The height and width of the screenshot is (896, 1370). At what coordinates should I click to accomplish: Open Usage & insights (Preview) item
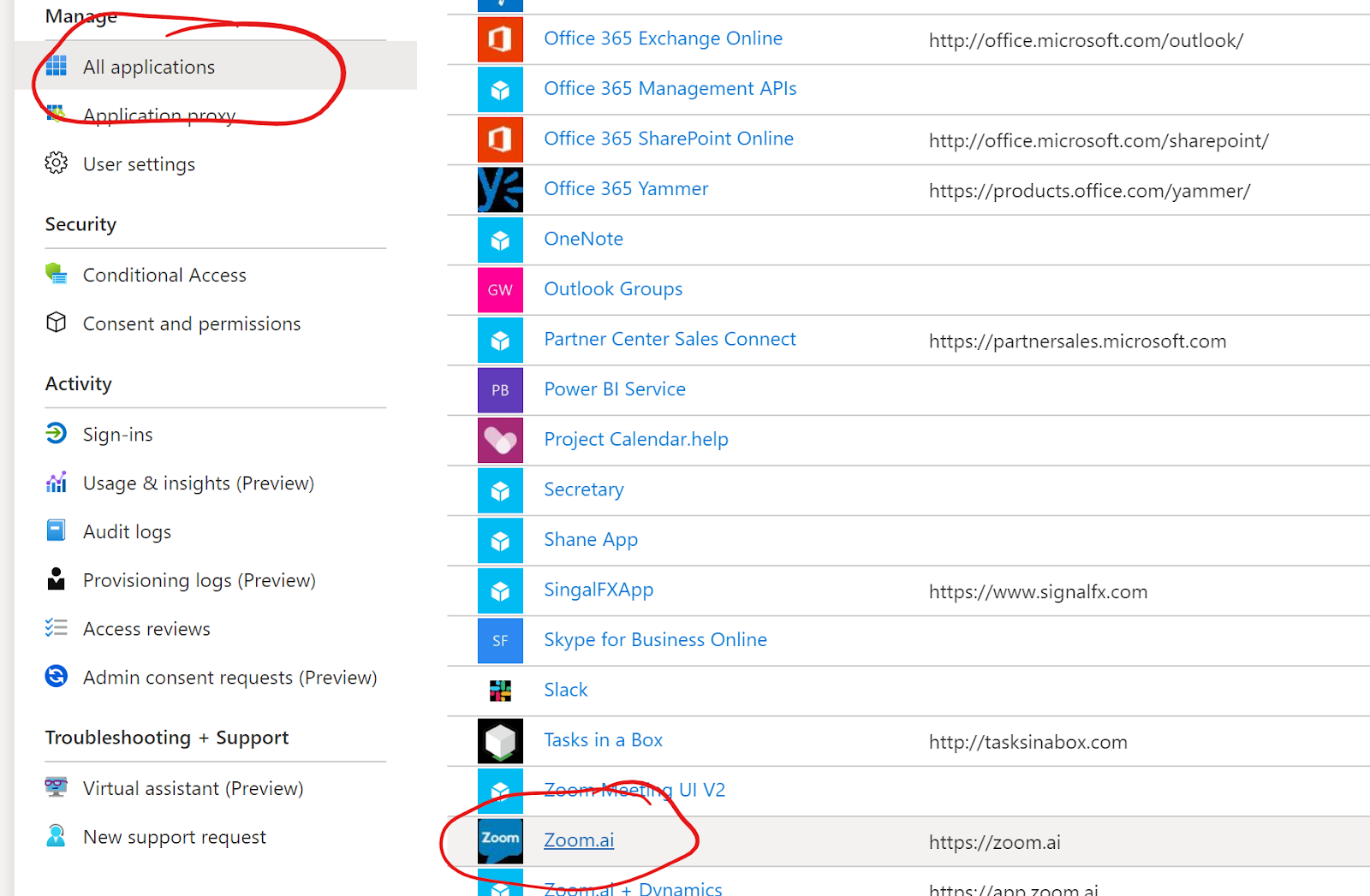click(x=199, y=483)
